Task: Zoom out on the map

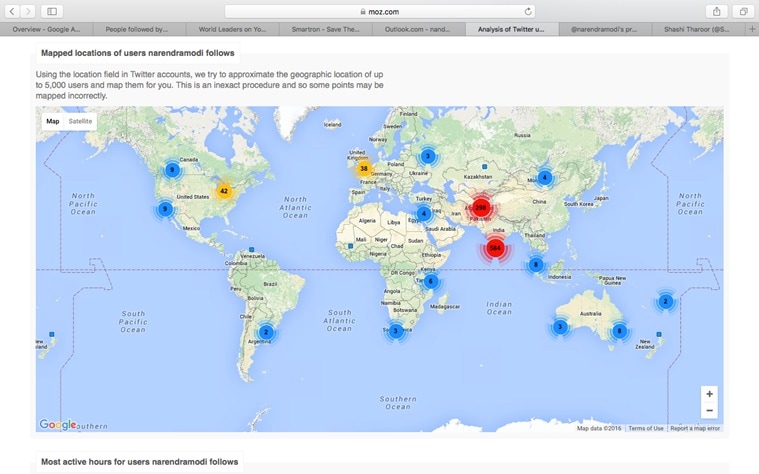Action: click(x=709, y=411)
